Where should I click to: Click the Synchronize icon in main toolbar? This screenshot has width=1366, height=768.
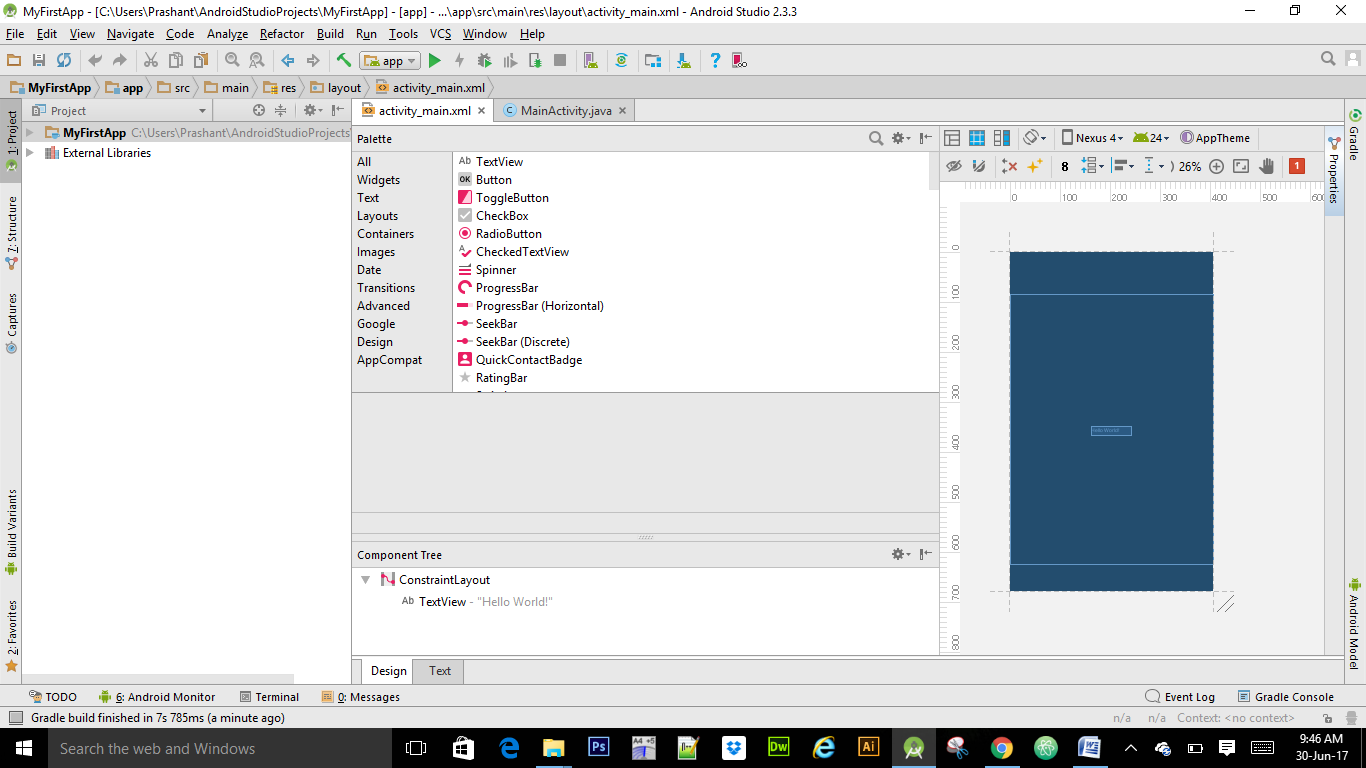coord(64,61)
